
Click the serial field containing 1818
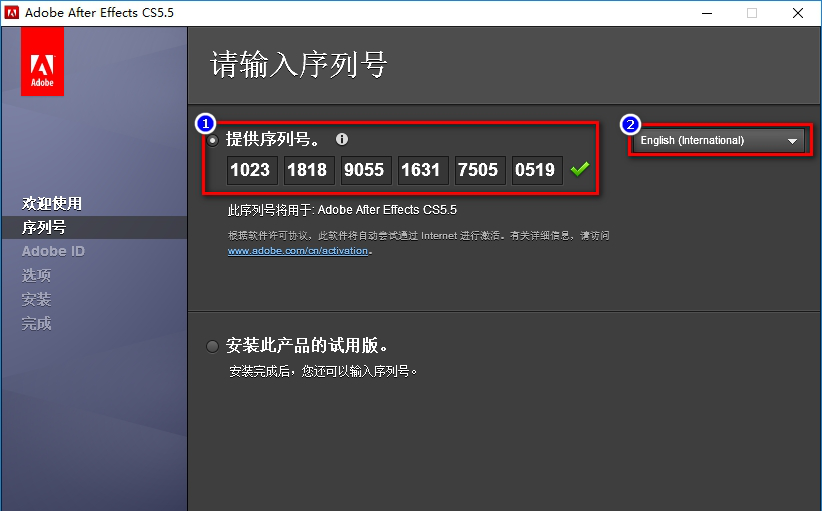click(309, 170)
